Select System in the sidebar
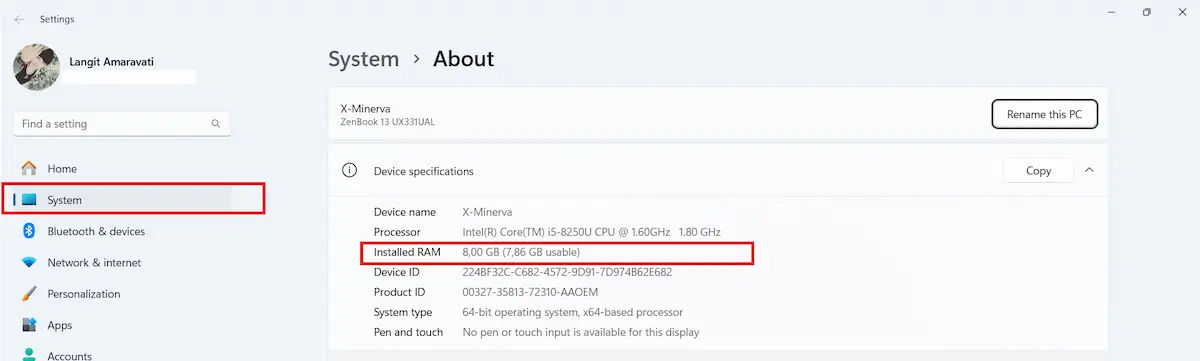 coord(122,200)
